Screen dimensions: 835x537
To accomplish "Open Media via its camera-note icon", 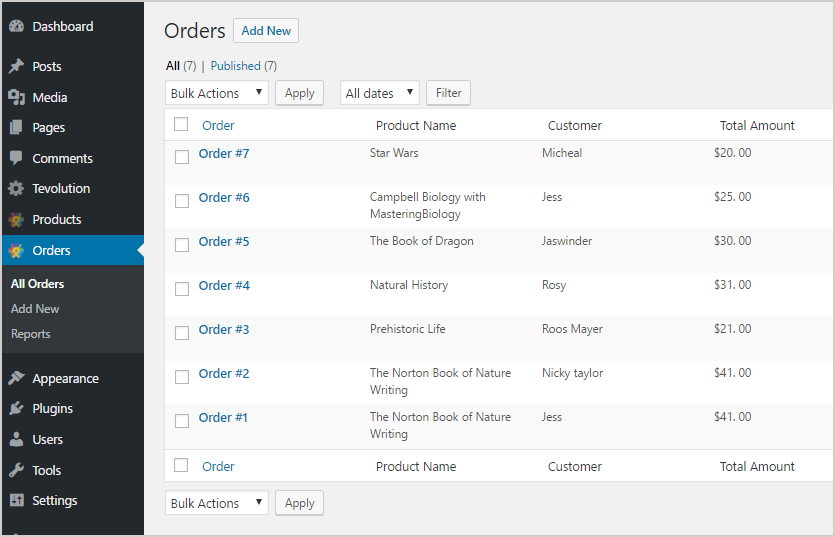I will [17, 97].
